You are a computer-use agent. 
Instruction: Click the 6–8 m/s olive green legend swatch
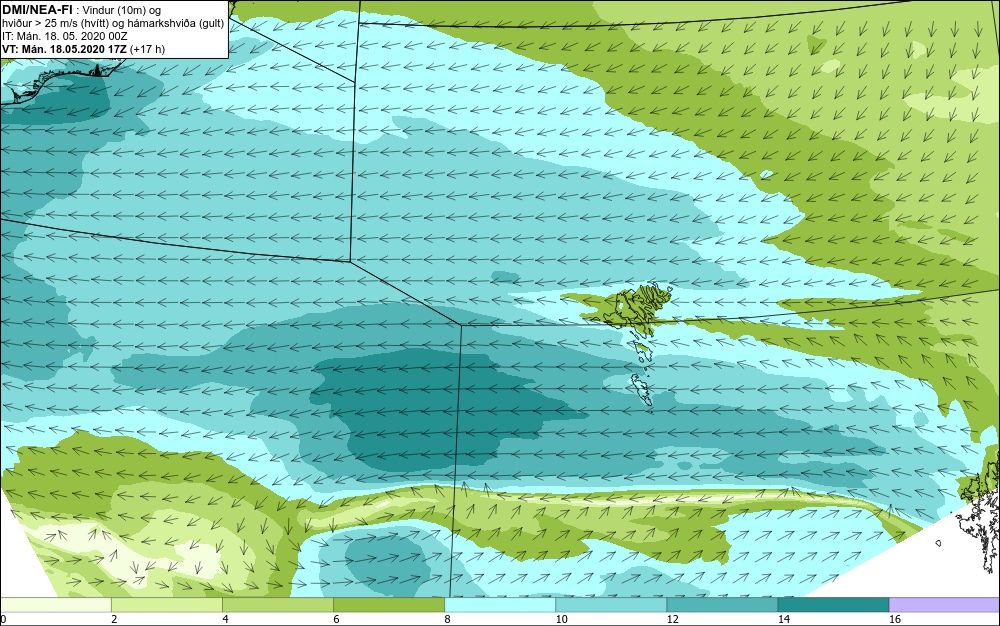tap(388, 604)
